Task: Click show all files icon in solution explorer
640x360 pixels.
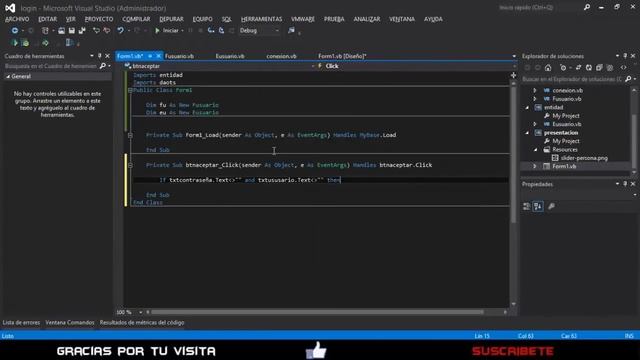Action: coord(610,68)
